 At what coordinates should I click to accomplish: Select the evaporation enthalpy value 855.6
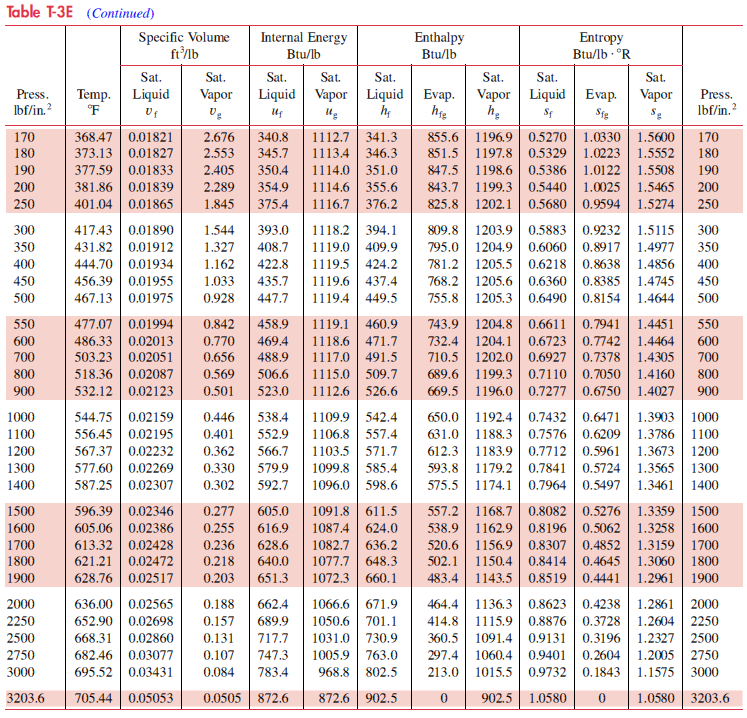point(443,137)
